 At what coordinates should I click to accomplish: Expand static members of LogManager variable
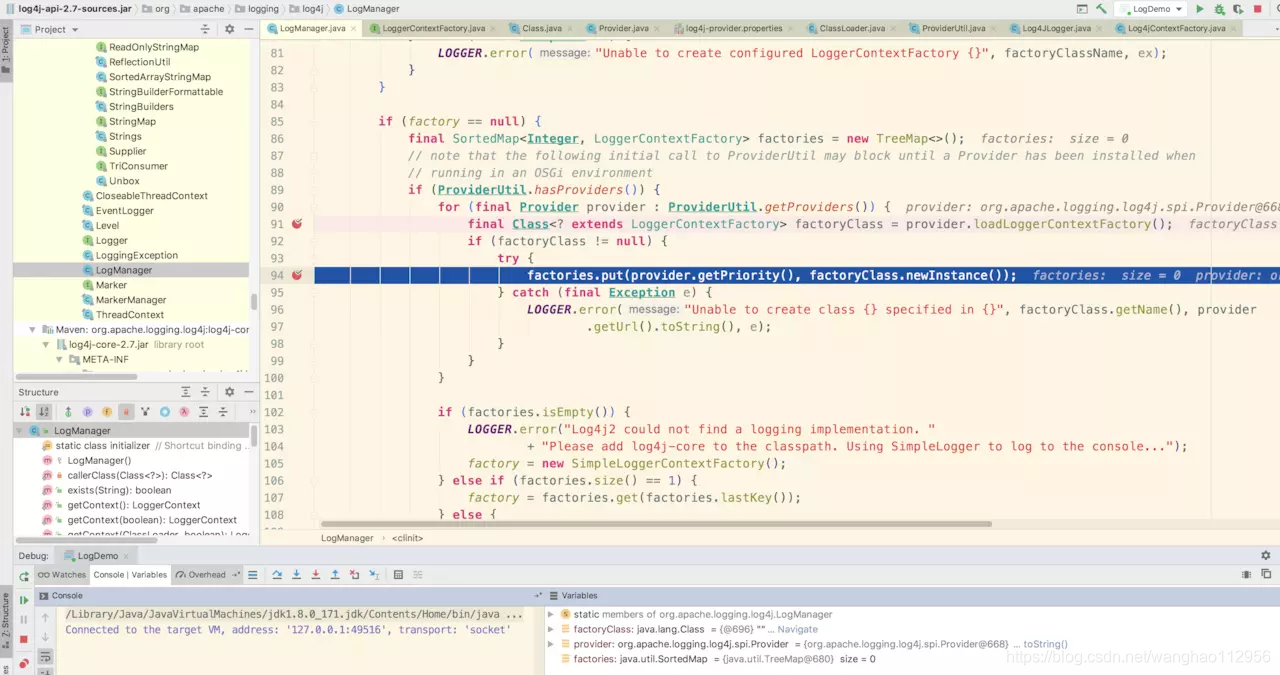[x=551, y=614]
